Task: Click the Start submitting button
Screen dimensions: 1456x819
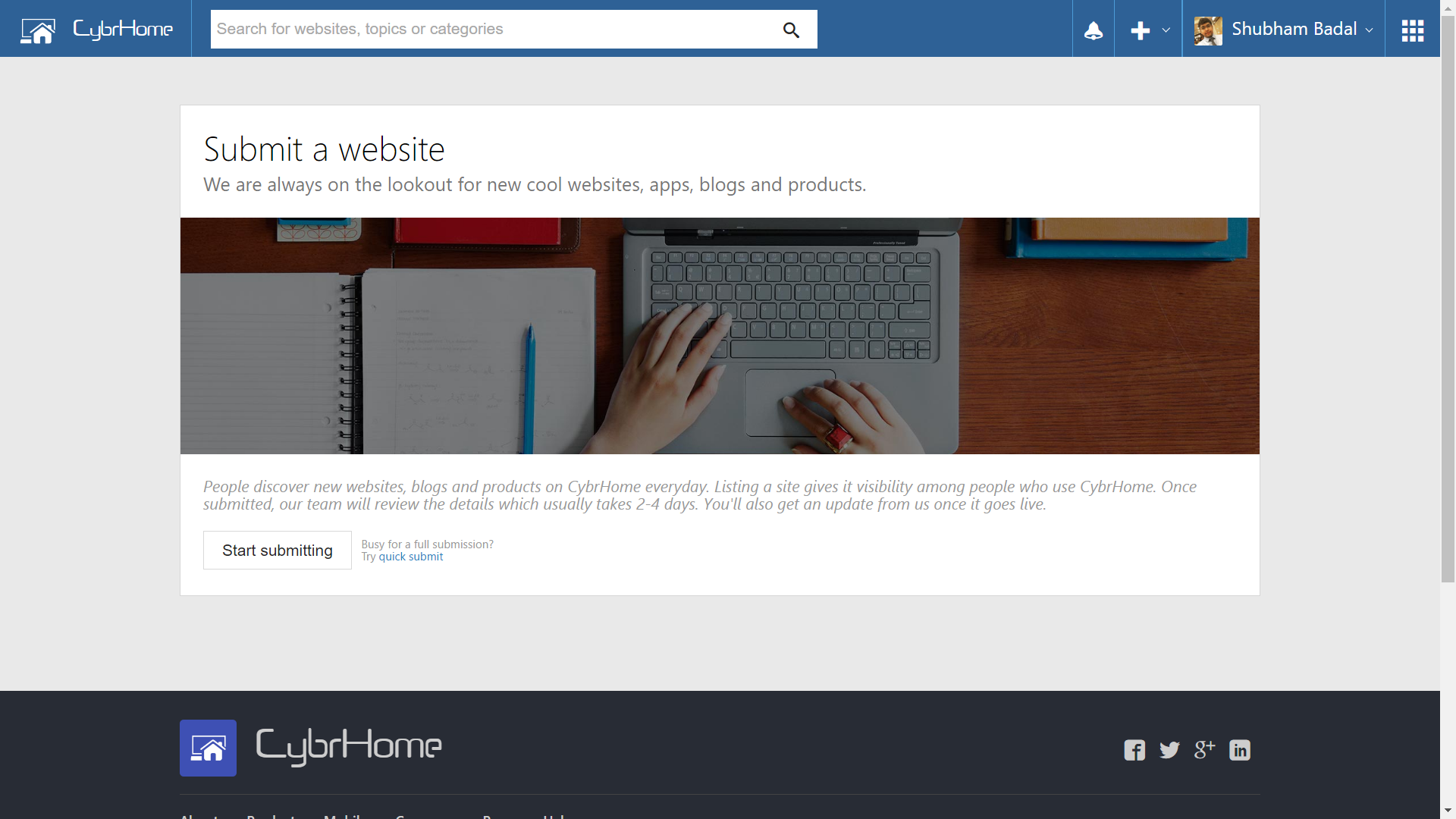Action: point(278,550)
